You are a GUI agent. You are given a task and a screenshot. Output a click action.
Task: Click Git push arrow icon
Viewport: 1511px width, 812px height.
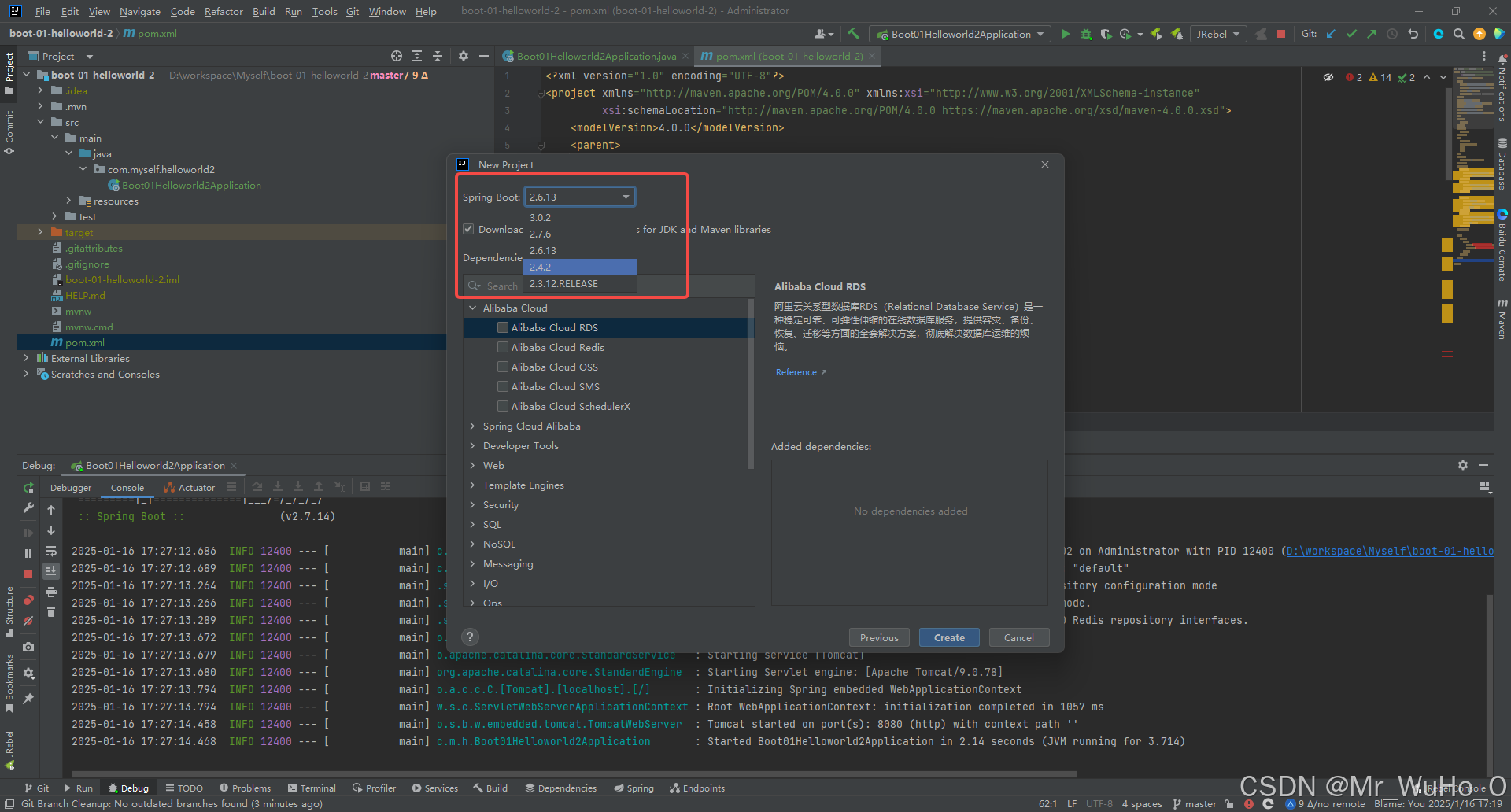[x=1372, y=34]
